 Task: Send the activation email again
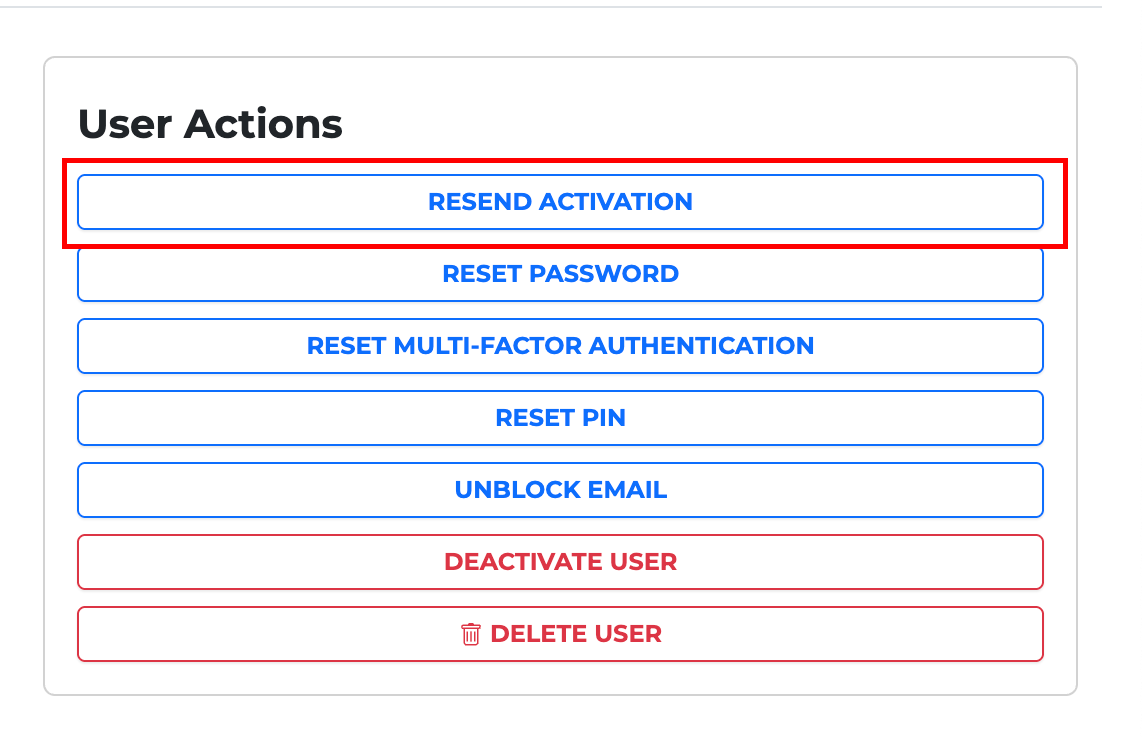pyautogui.click(x=560, y=202)
